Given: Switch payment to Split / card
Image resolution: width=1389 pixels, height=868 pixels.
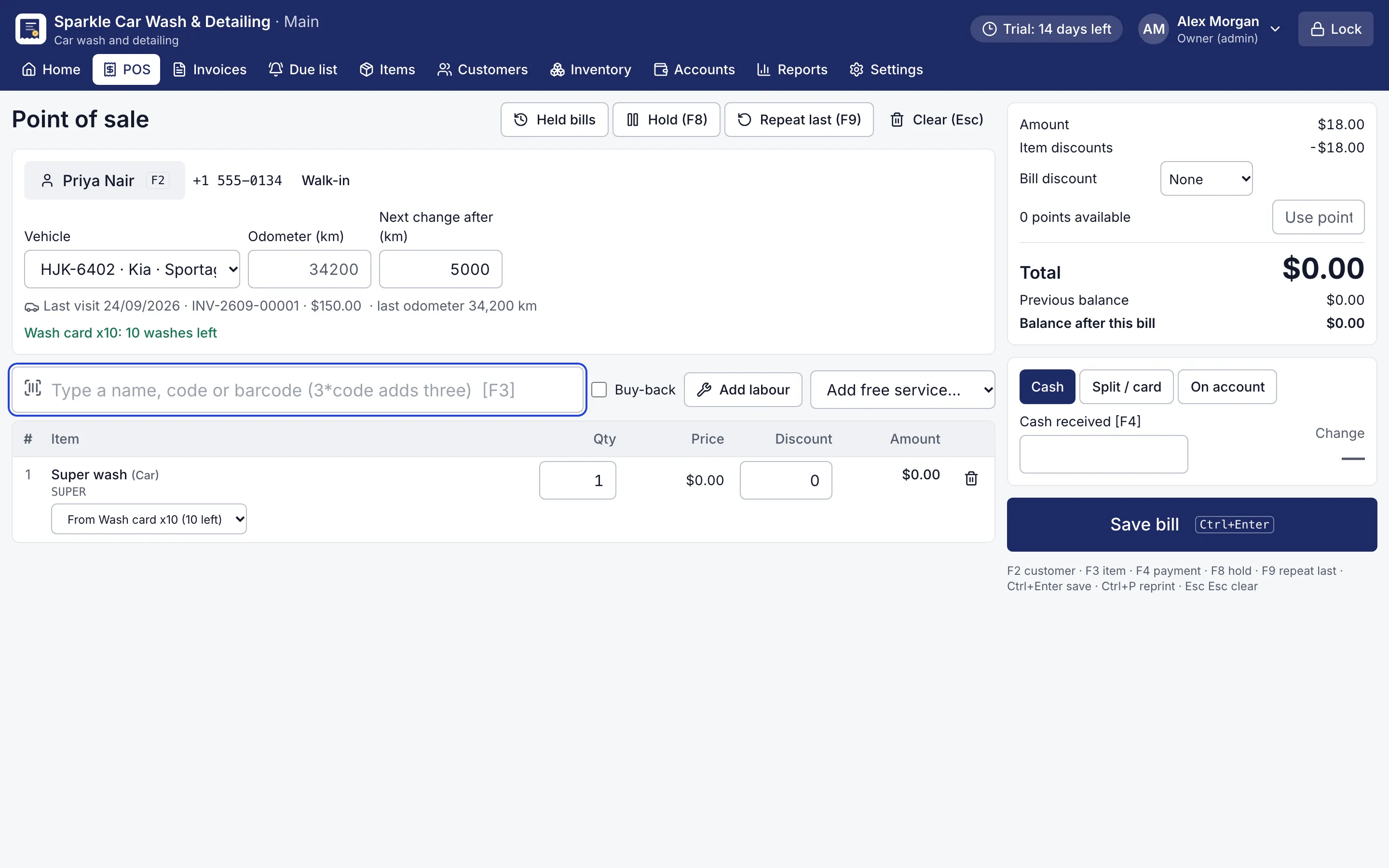Looking at the screenshot, I should tap(1126, 387).
